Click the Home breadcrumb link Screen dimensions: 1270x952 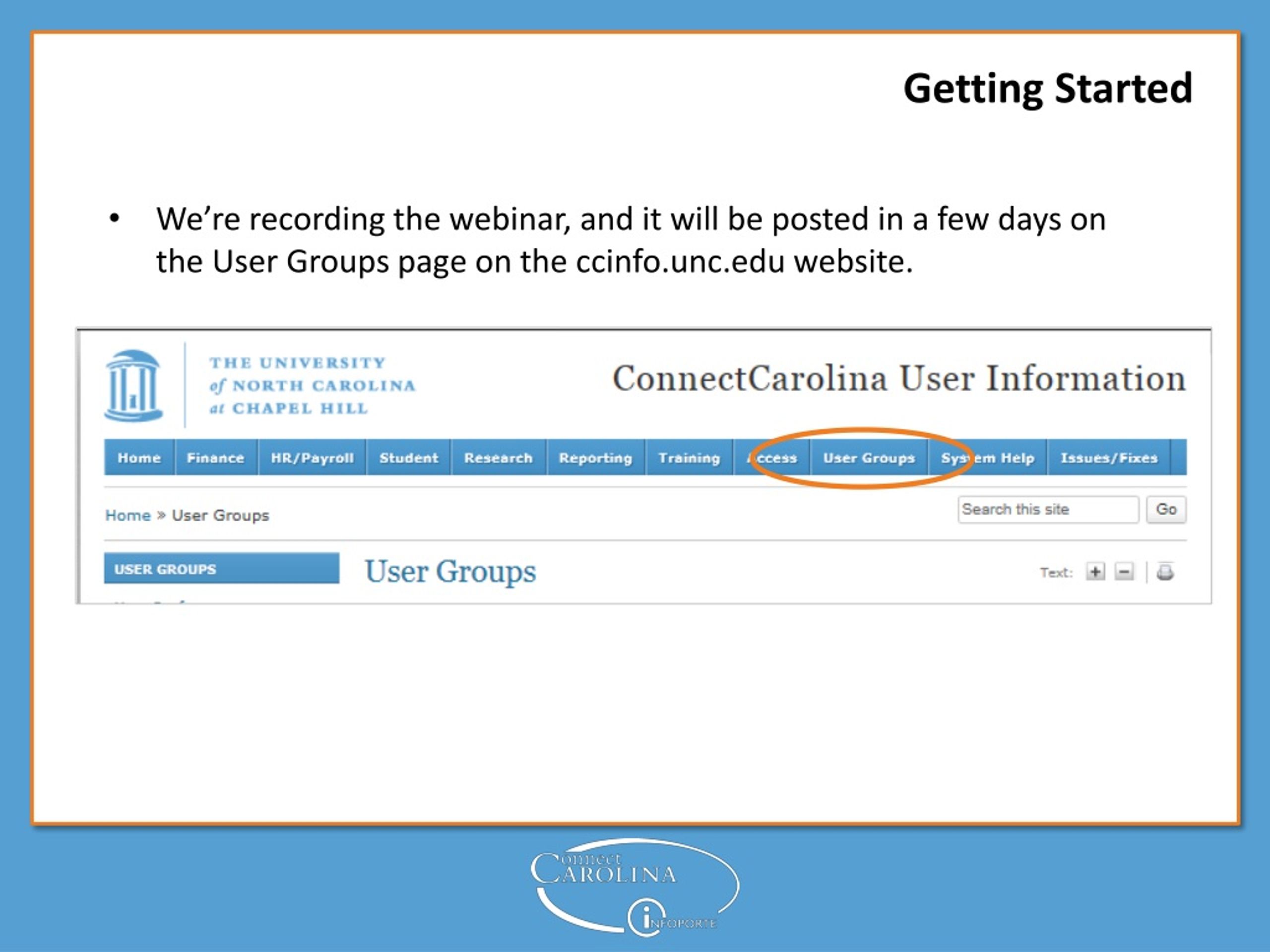click(128, 515)
